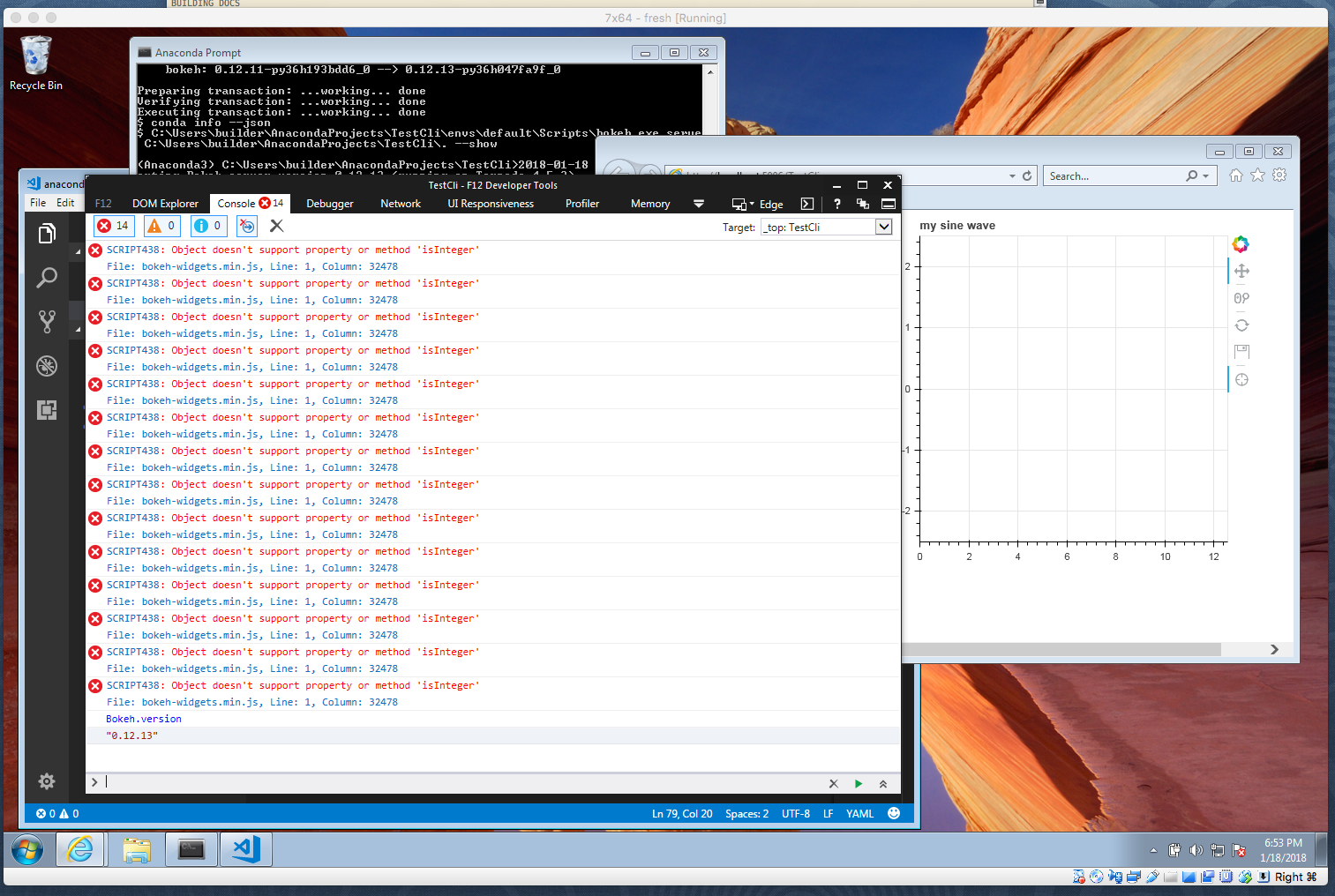
Task: Show the console pane icon in F12 toolbar
Action: [x=807, y=204]
